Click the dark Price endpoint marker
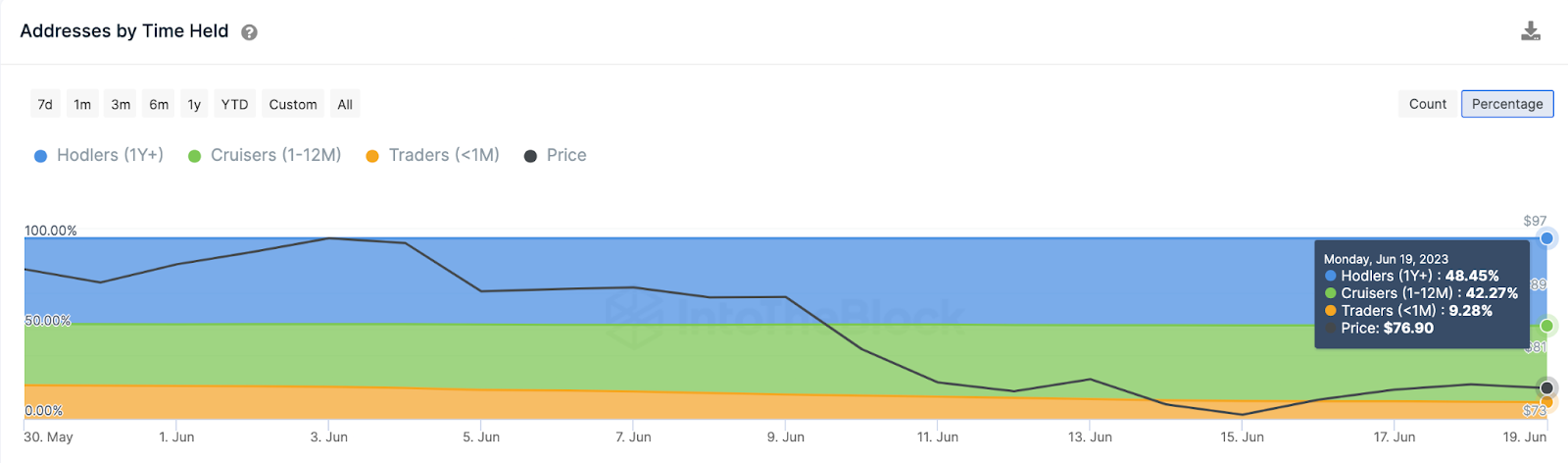The image size is (1568, 463). [x=1546, y=387]
